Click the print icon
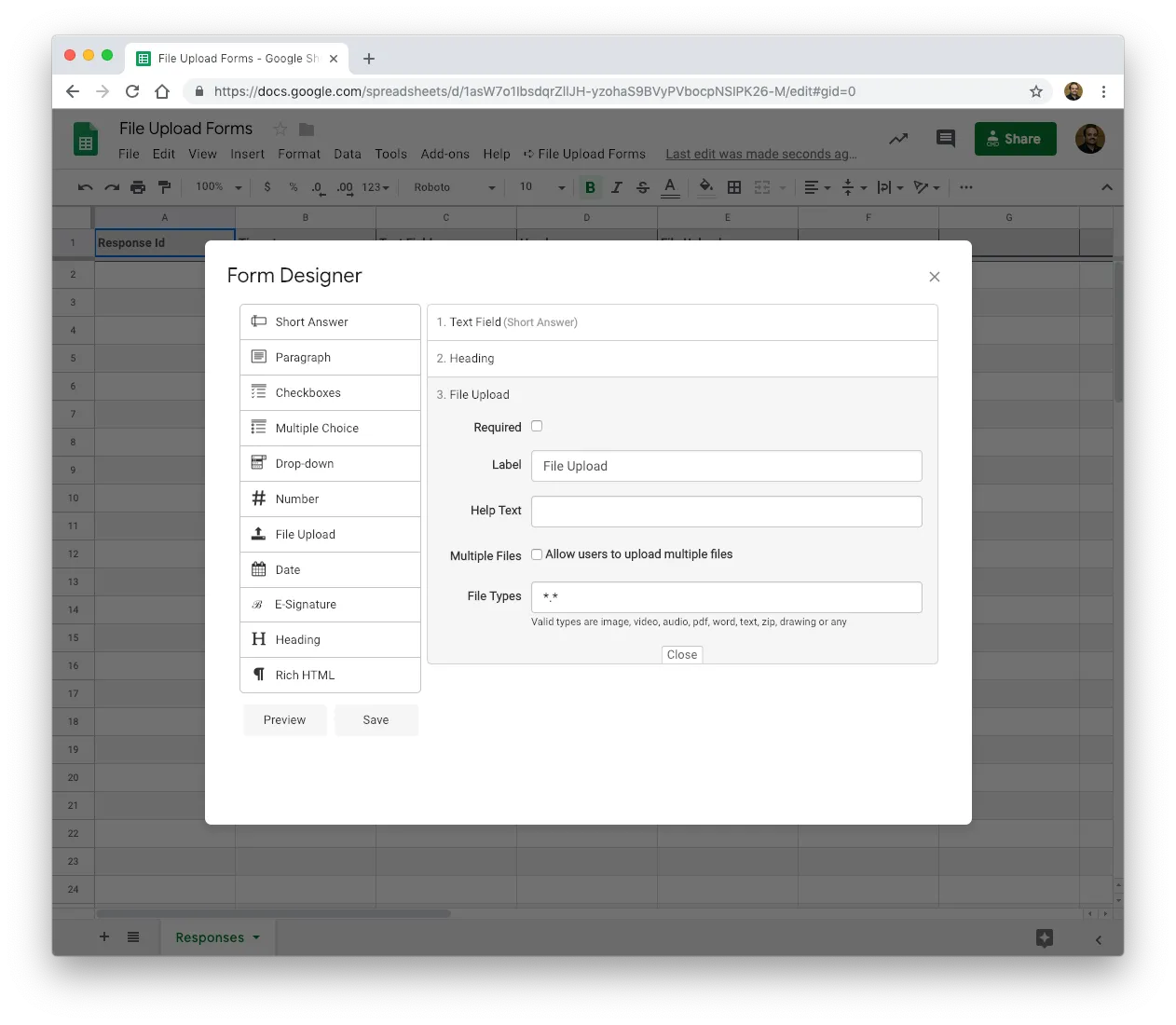The image size is (1176, 1025). 137,187
